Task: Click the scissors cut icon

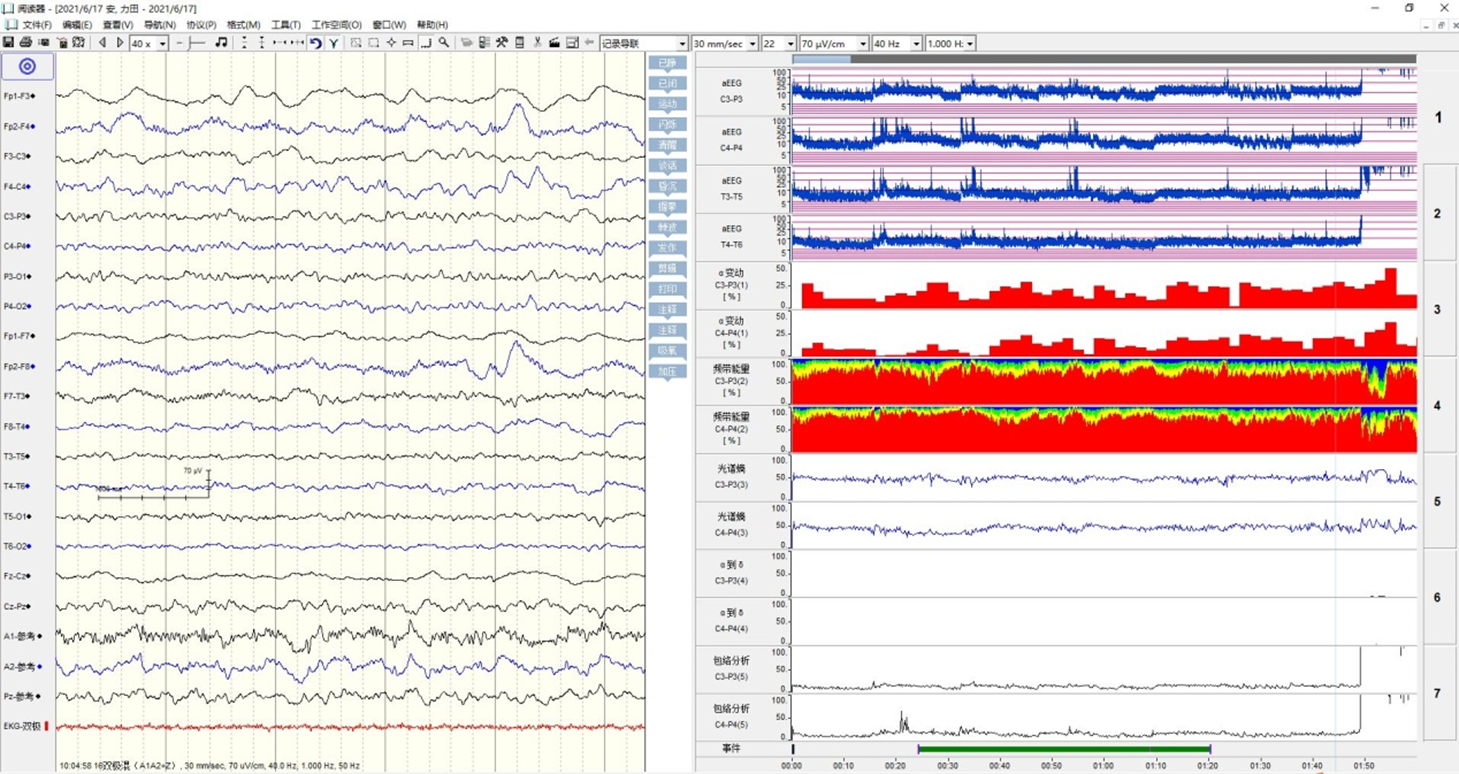Action: tap(537, 43)
